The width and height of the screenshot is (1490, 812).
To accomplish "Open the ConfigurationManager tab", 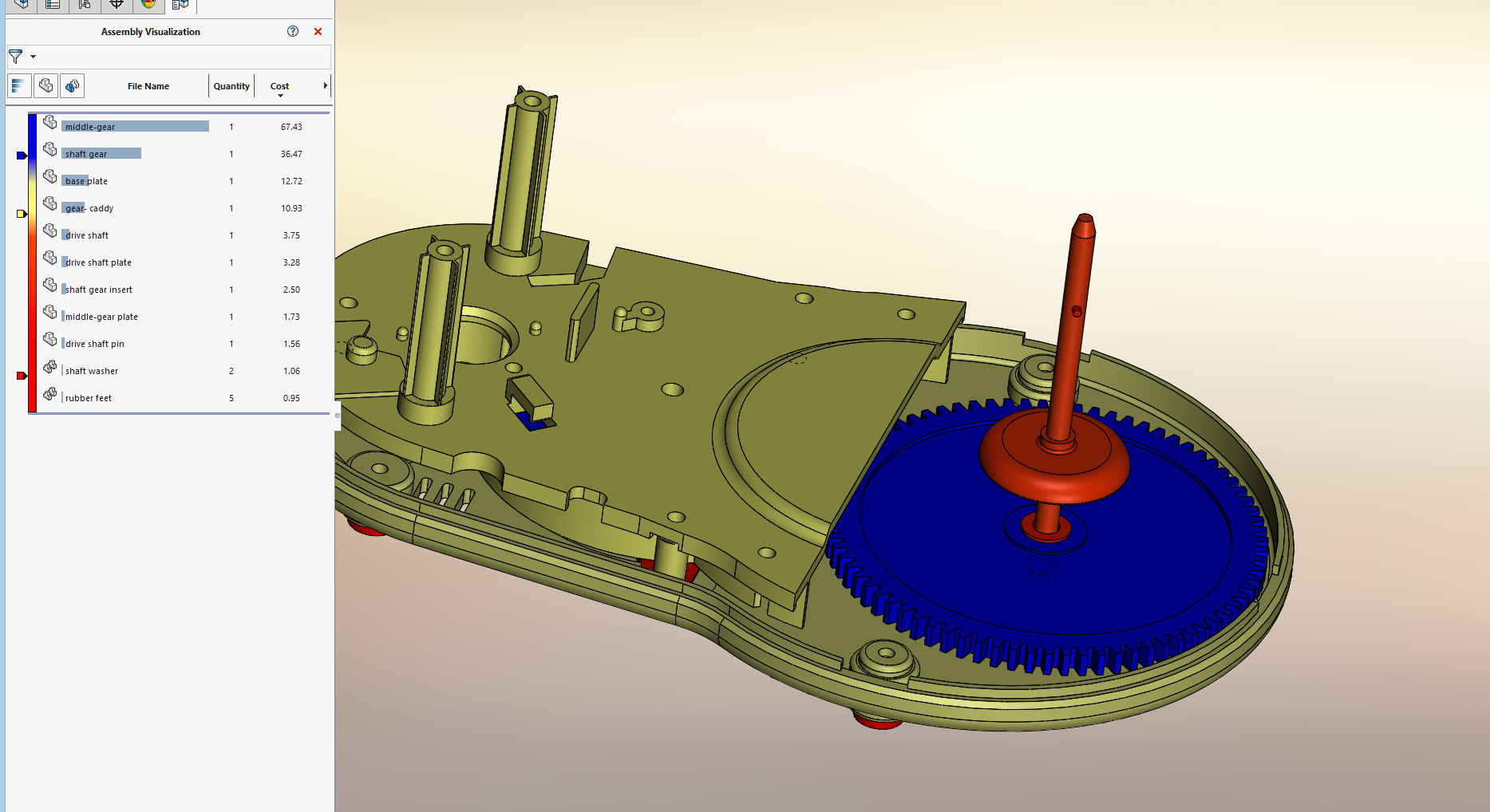I will click(85, 5).
